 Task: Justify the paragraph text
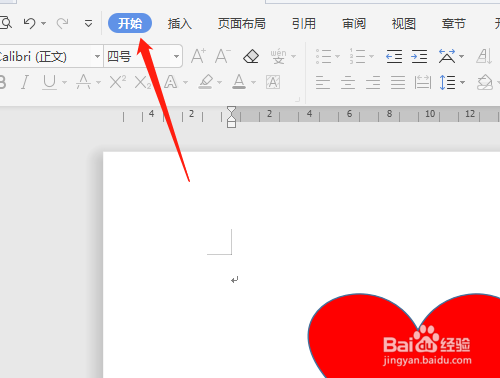[398, 82]
